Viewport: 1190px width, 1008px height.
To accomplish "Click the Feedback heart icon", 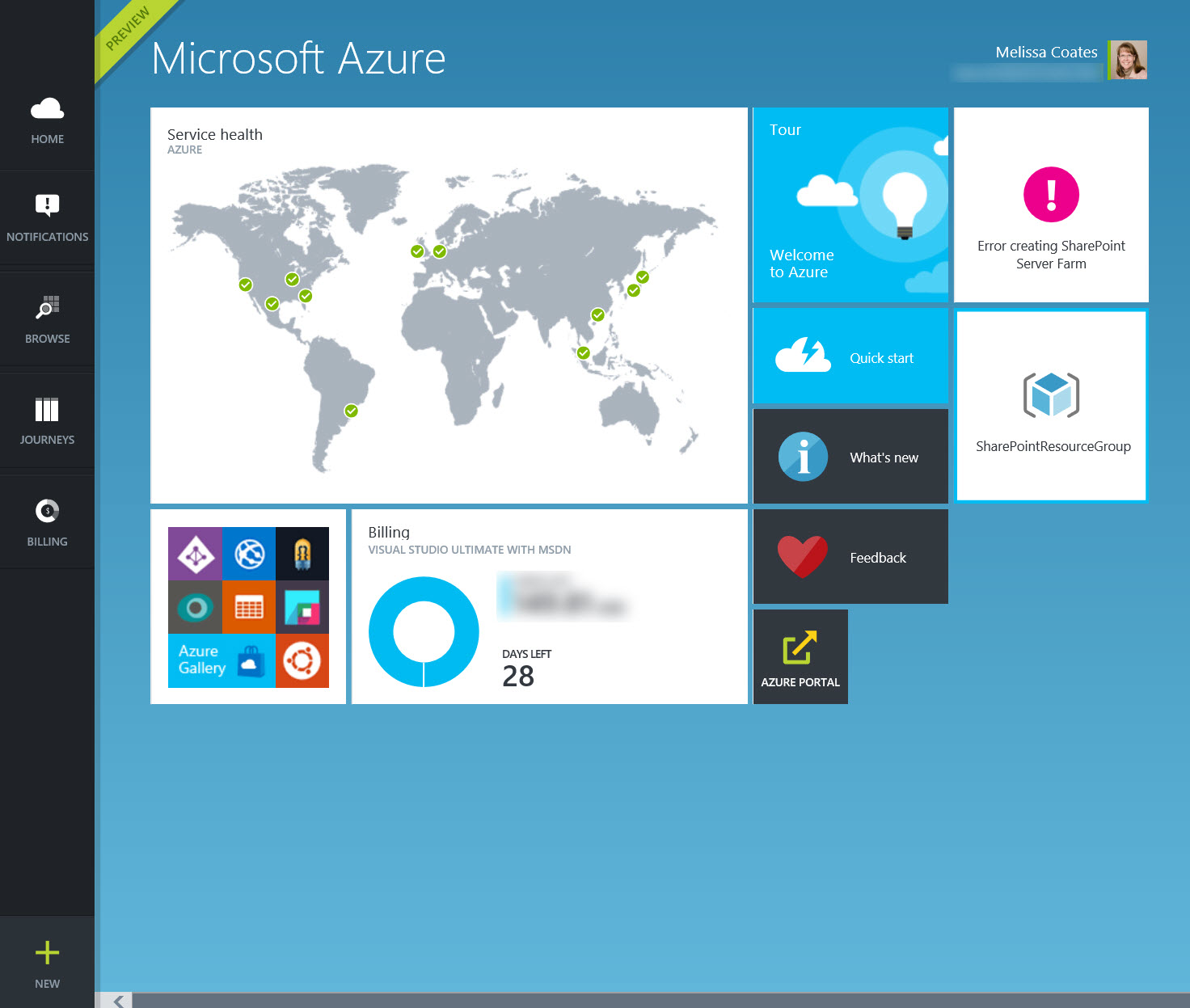I will coord(803,557).
